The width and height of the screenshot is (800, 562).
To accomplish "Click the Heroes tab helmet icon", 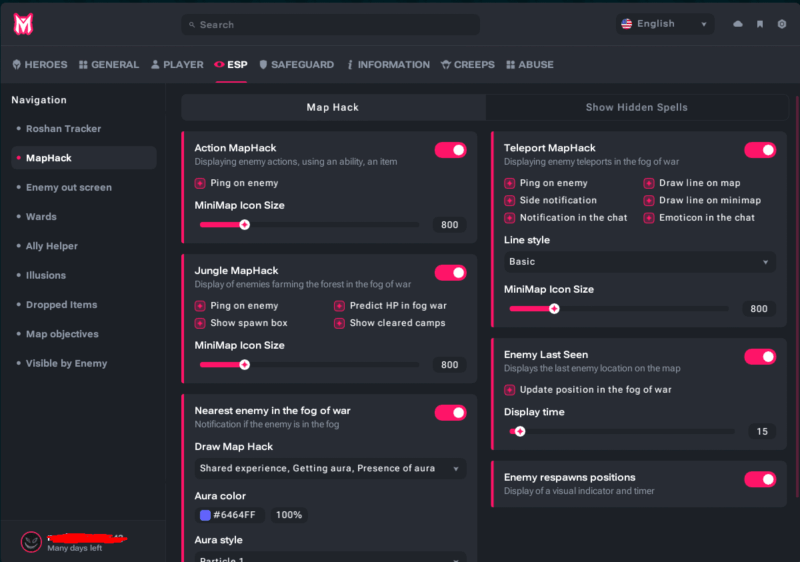I will click(17, 64).
